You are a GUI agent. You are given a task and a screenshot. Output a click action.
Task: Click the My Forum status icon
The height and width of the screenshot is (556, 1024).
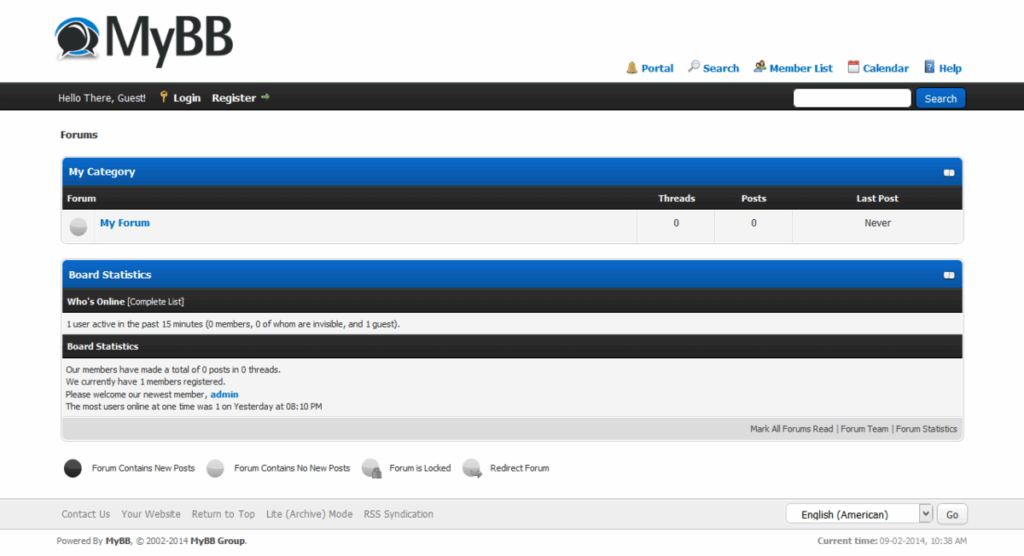[x=78, y=227]
